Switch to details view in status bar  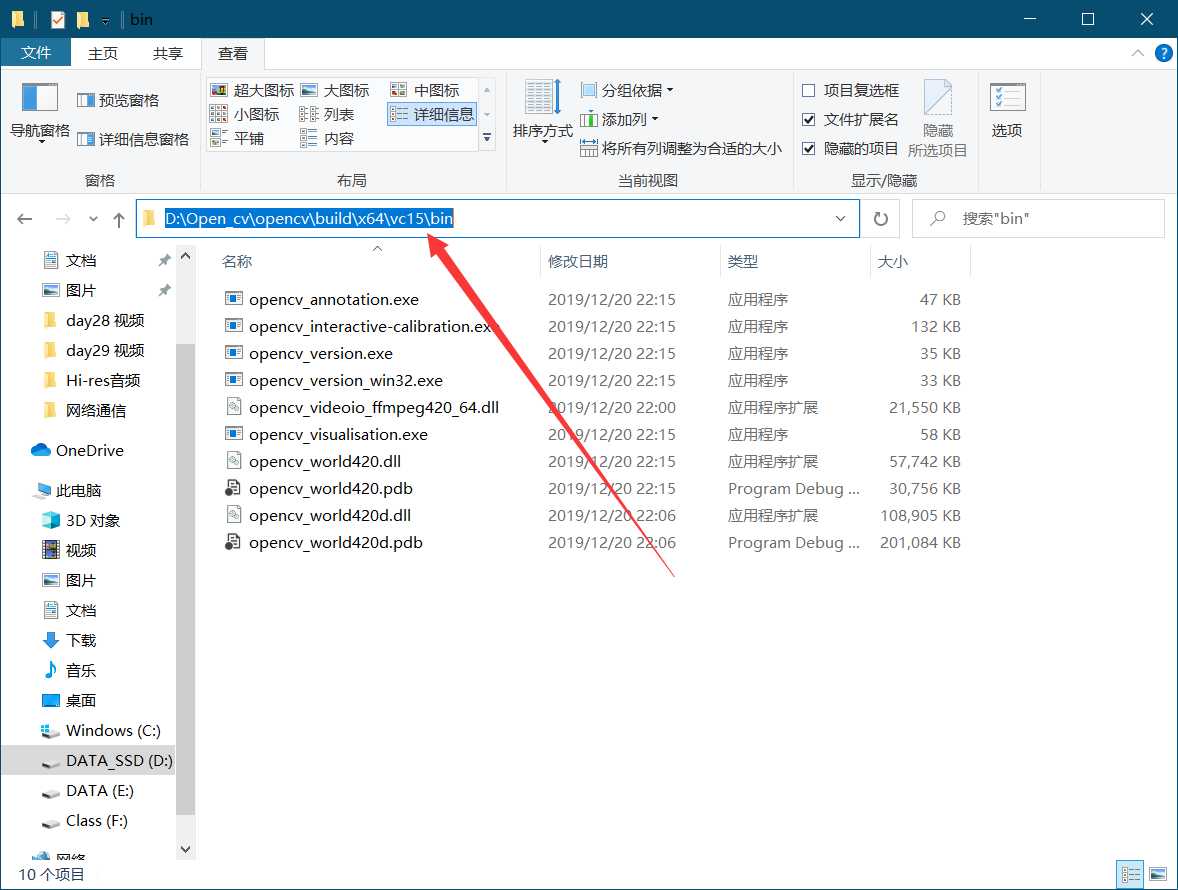[1131, 874]
